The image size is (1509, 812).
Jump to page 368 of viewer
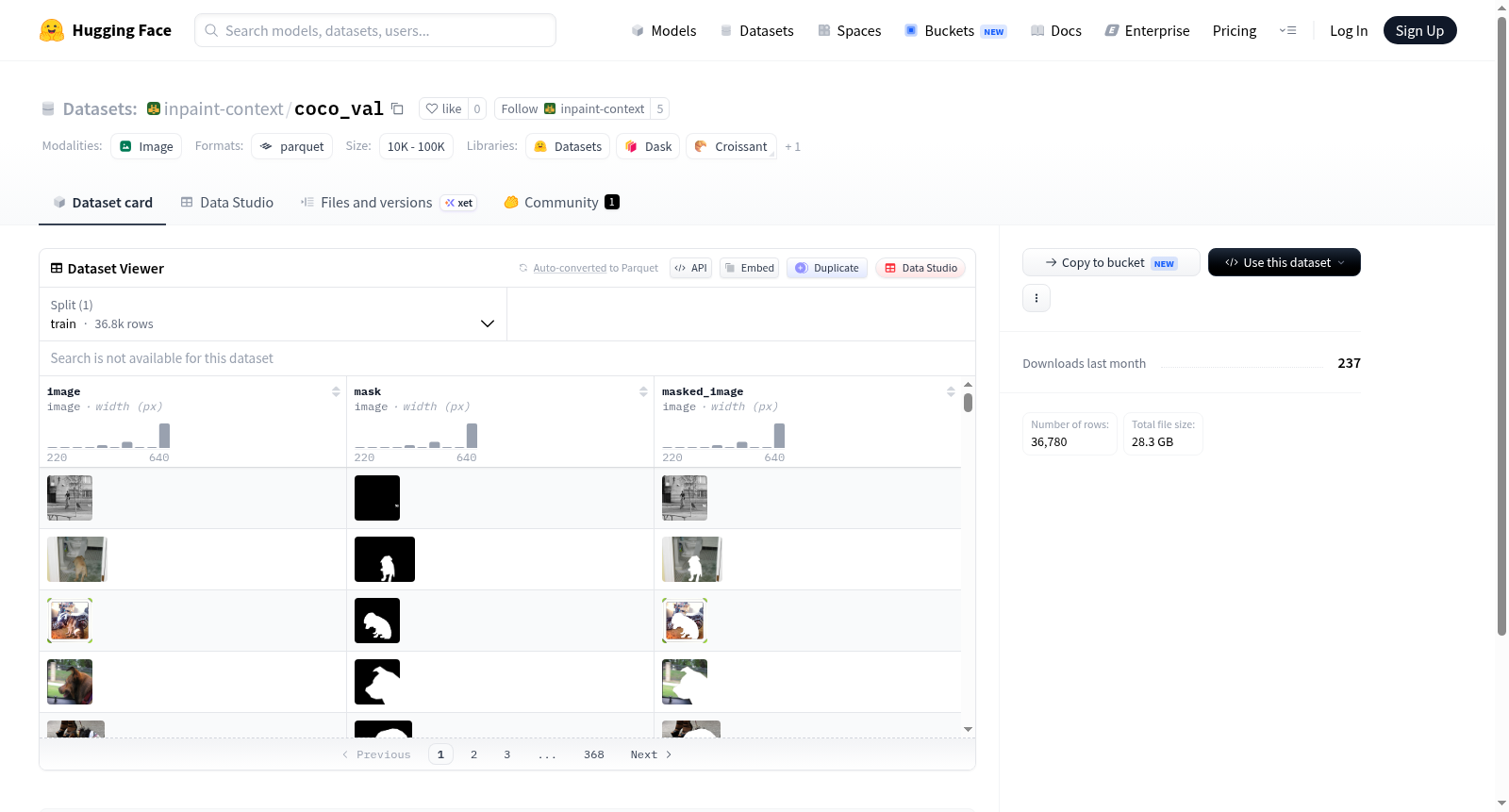[594, 754]
